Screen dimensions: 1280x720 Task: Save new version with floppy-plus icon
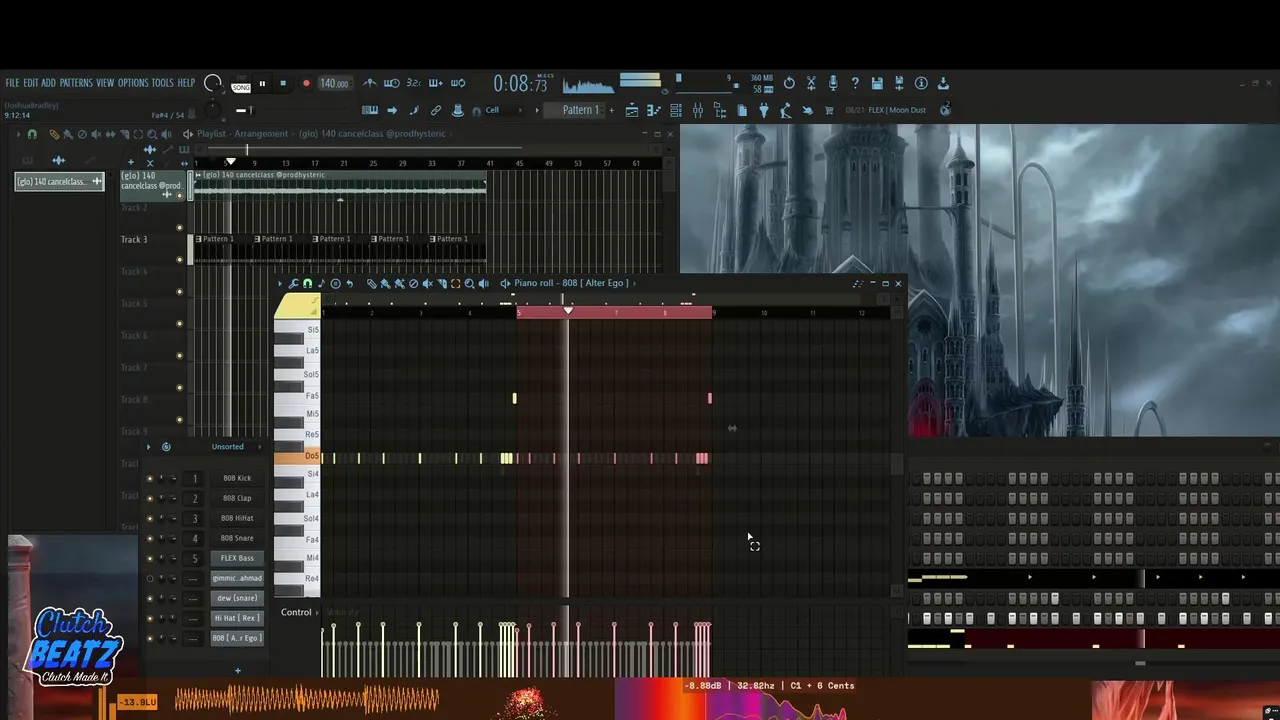coord(900,83)
